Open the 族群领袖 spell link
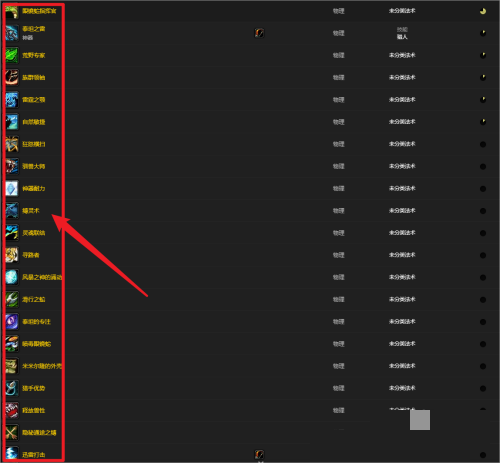 [34, 78]
